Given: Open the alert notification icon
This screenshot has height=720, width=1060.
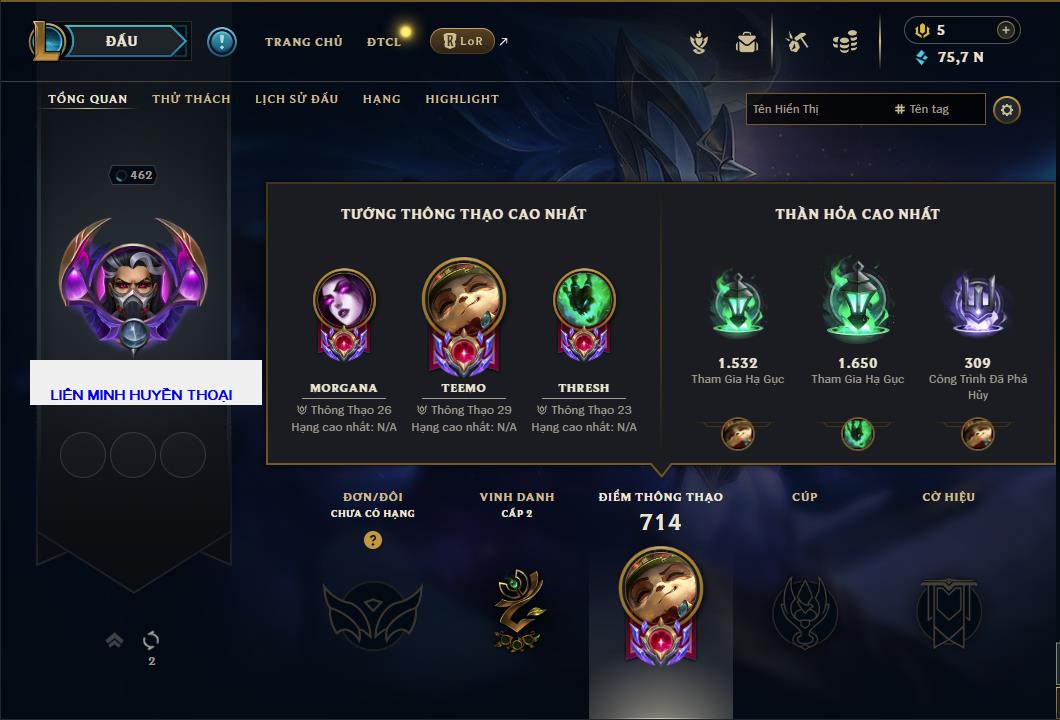Looking at the screenshot, I should click(x=222, y=42).
